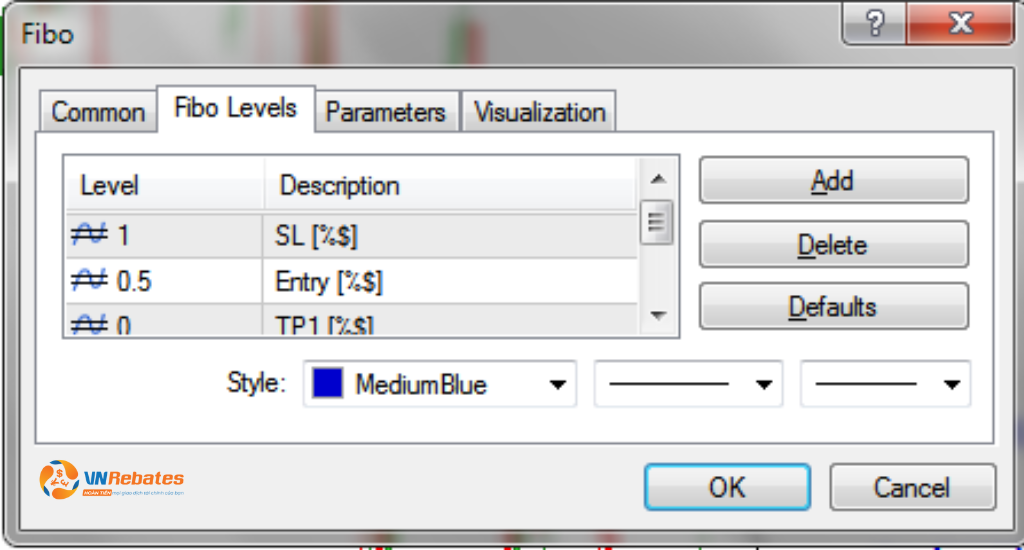Click the Add button
The height and width of the screenshot is (550, 1024).
tap(833, 180)
